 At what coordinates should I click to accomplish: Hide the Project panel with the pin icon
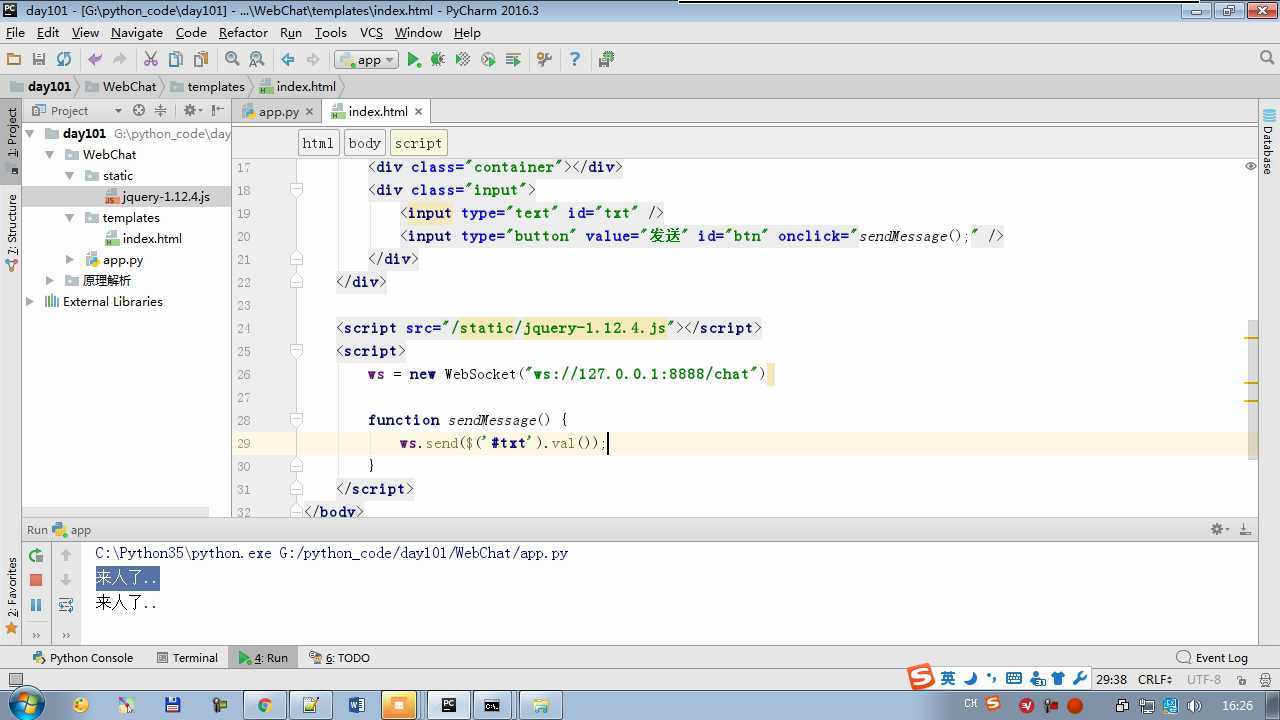pyautogui.click(x=218, y=111)
